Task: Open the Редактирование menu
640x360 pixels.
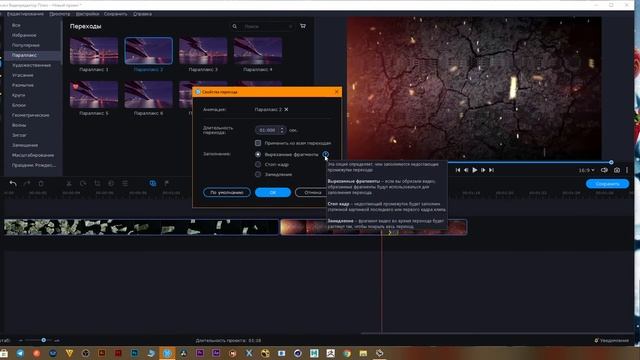Action: (25, 14)
